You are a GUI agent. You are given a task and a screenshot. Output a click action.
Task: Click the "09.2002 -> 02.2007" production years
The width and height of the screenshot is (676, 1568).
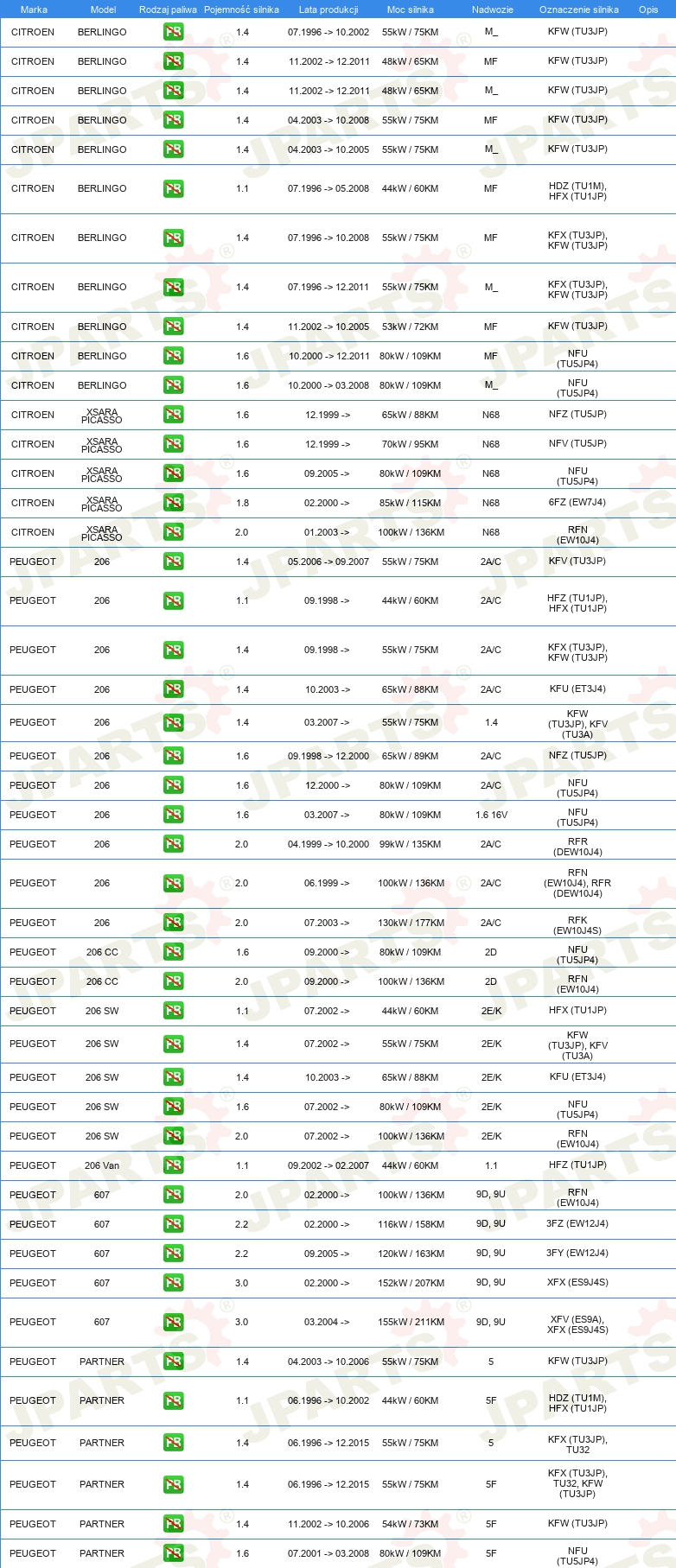328,1165
